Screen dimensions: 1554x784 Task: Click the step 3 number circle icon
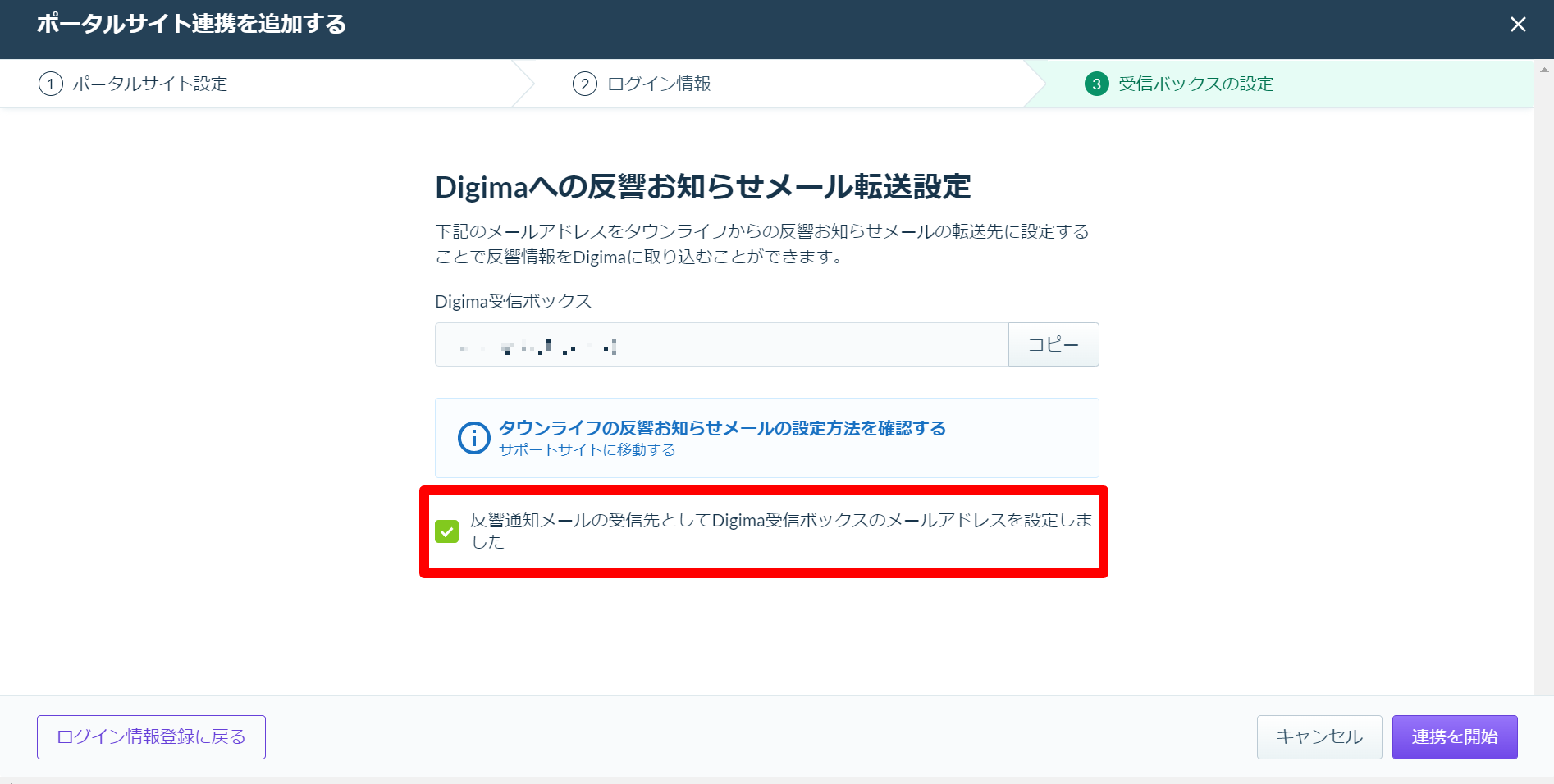[x=1096, y=84]
